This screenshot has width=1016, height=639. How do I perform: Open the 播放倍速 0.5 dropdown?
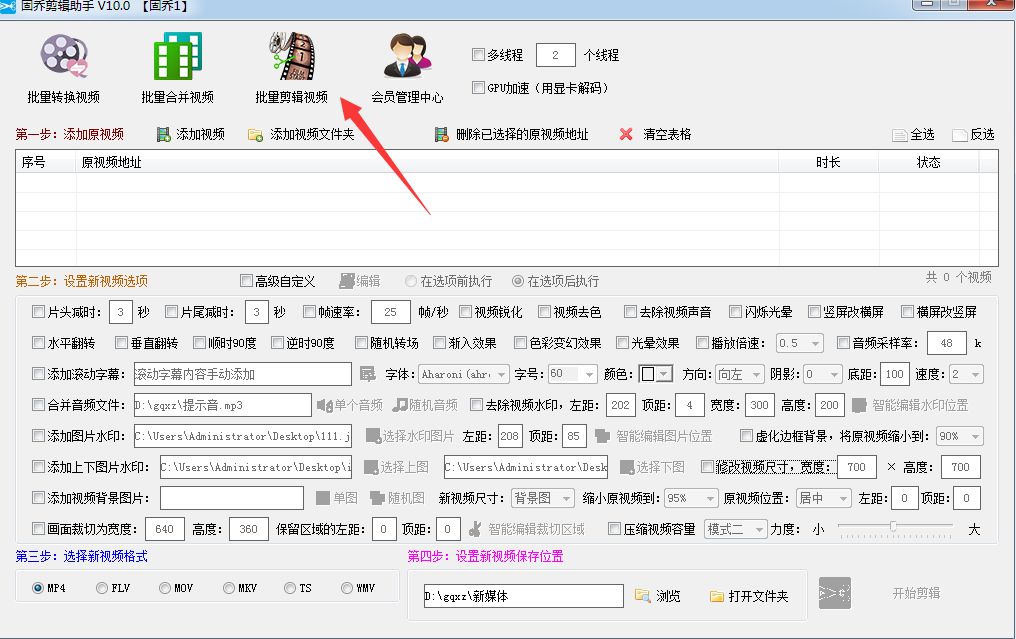pos(800,343)
